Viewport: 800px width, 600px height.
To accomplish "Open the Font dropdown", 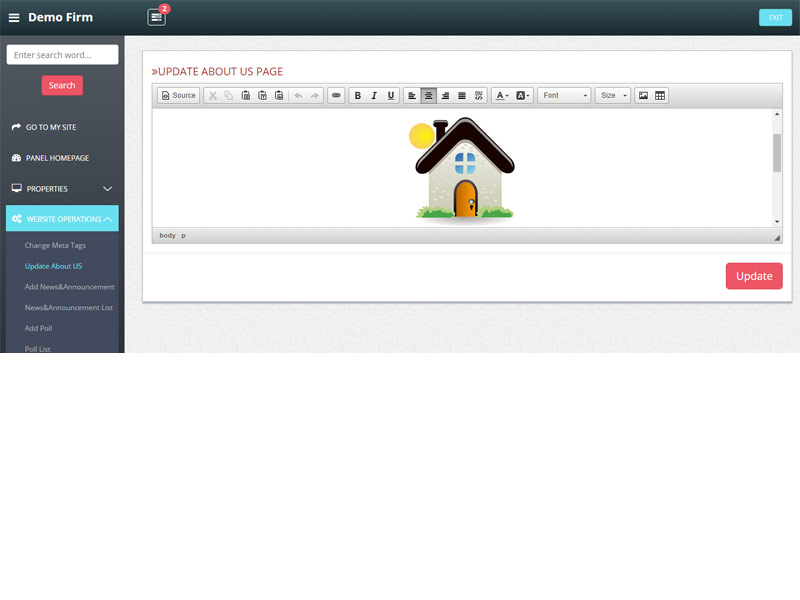I will point(565,96).
